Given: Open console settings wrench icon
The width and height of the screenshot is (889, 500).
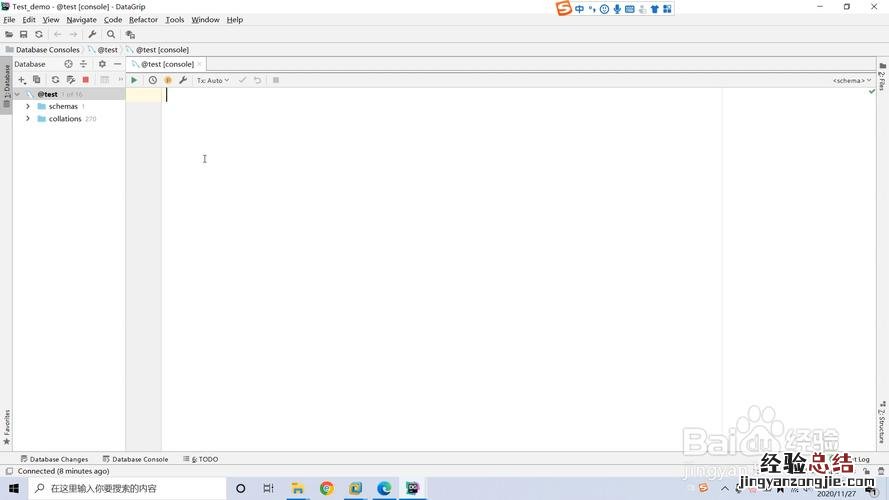Looking at the screenshot, I should point(183,80).
